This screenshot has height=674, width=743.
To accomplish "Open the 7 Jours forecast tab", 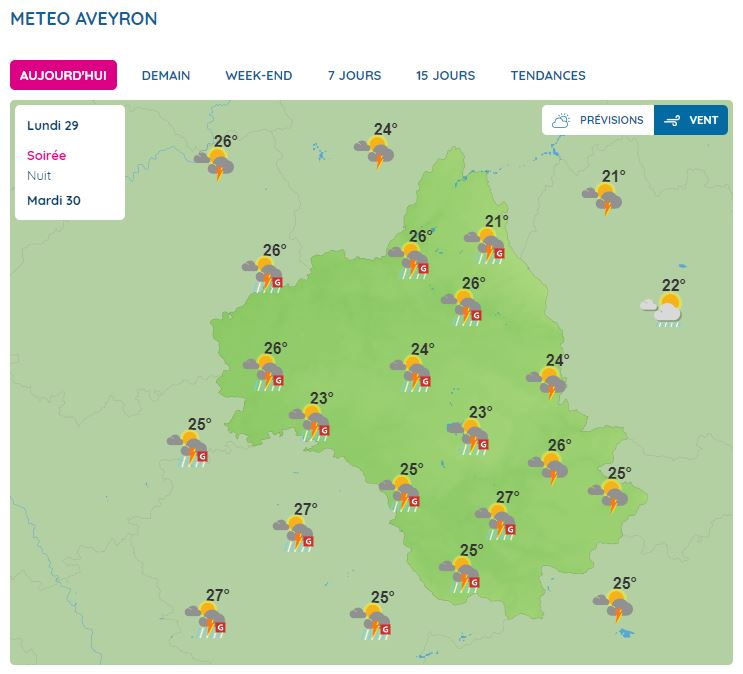I will click(x=354, y=75).
